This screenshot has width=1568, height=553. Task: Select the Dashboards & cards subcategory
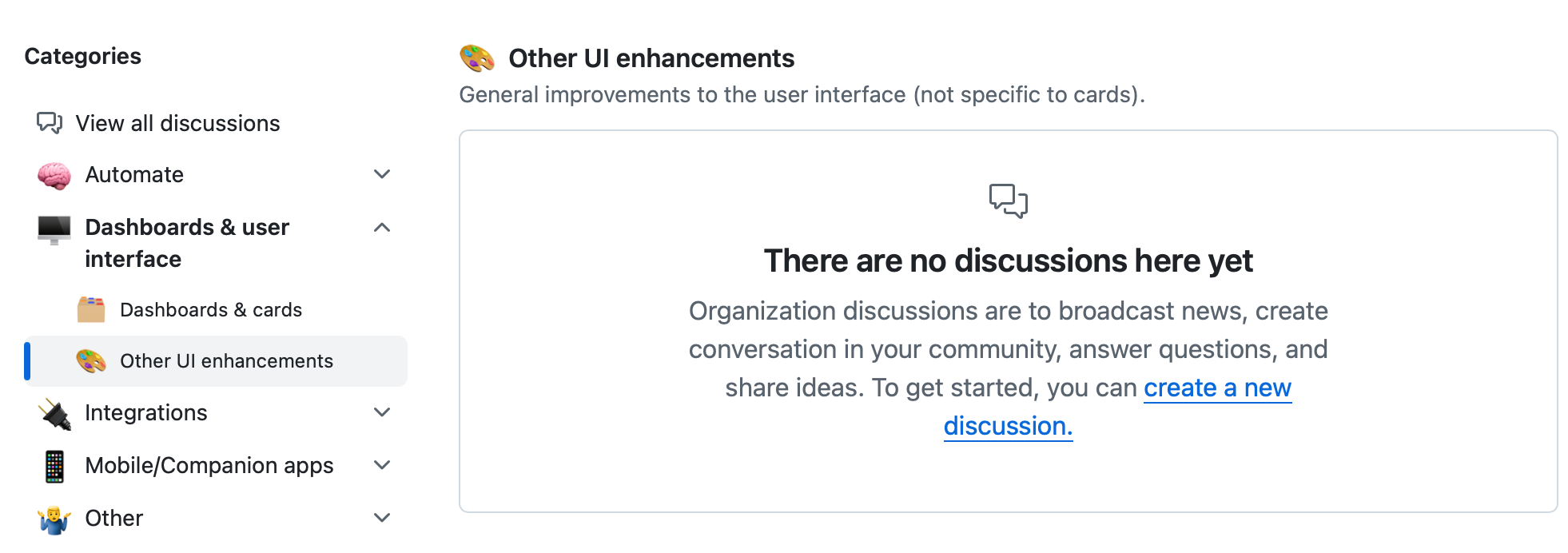tap(211, 310)
